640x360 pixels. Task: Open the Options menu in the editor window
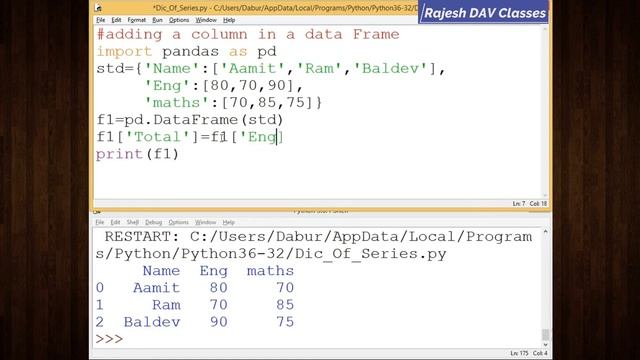click(179, 20)
